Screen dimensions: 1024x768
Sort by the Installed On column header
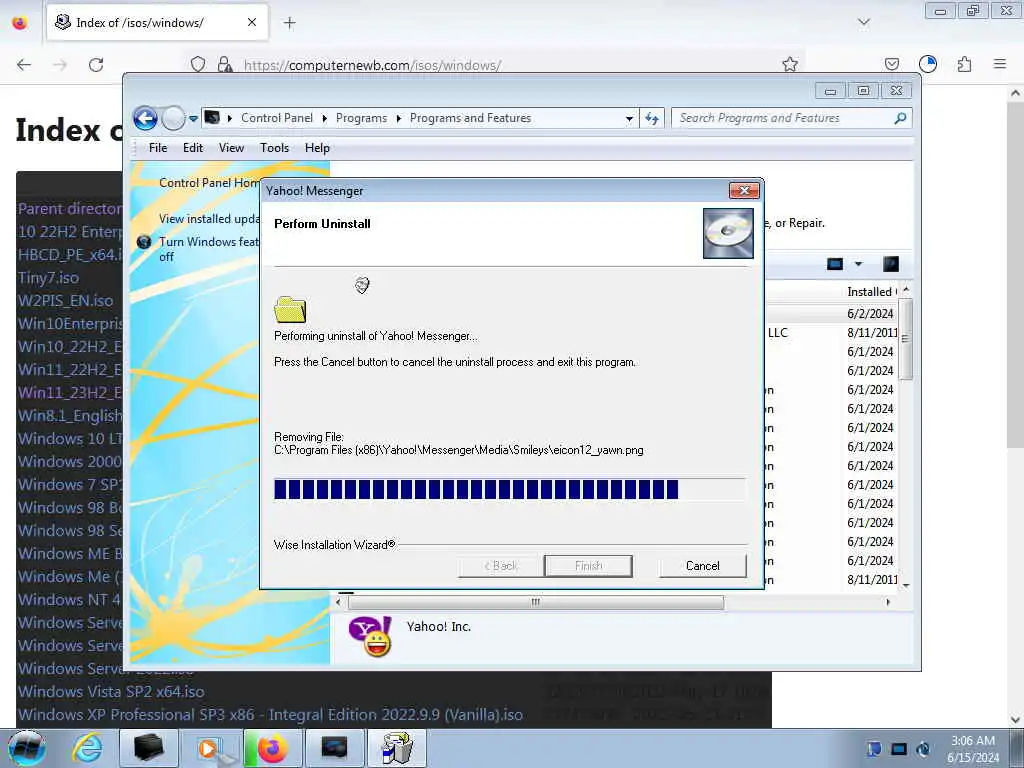click(871, 291)
